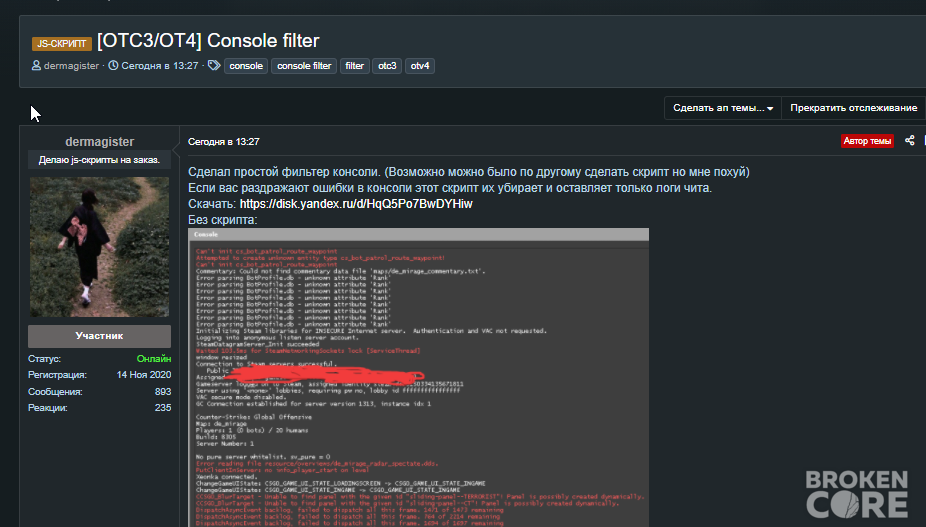The height and width of the screenshot is (527, 926).
Task: Click the tags icon before console tag
Action: 214,66
